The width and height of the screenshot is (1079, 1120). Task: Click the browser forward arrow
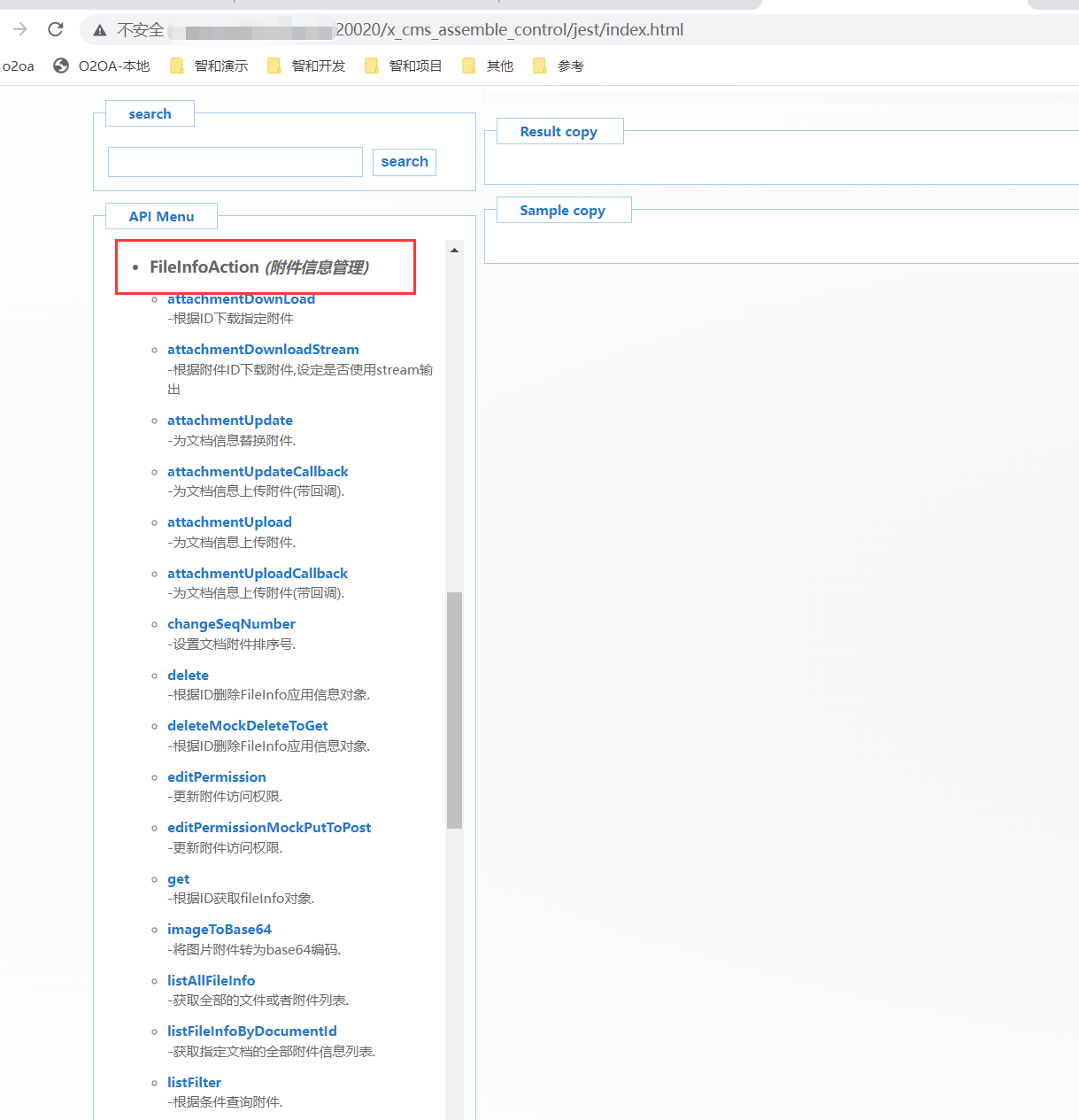pos(19,29)
